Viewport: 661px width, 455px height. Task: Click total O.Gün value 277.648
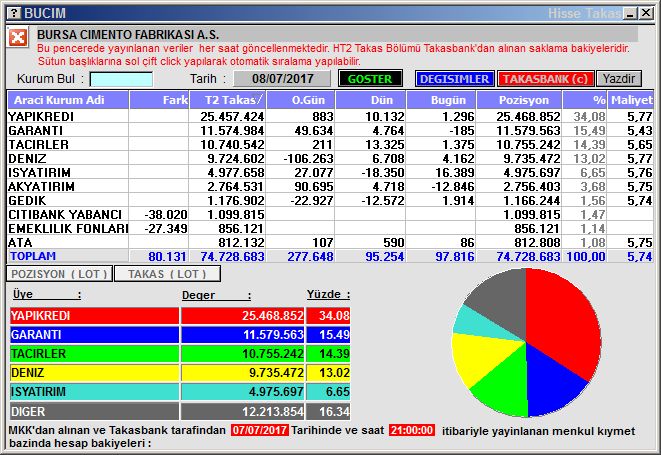point(310,256)
